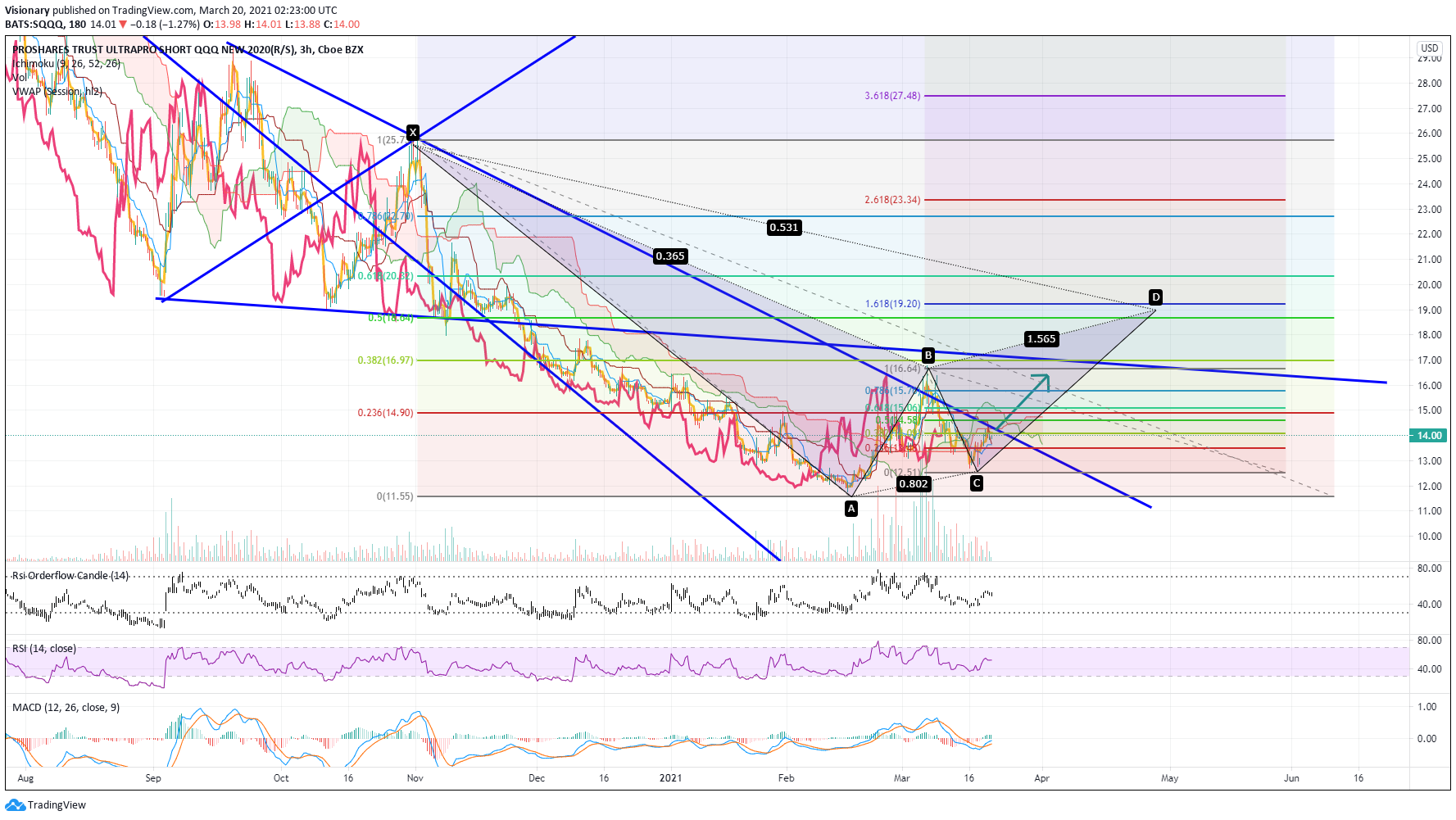This screenshot has height=820, width=1456.
Task: Click the green upward arrow drawing
Action: tap(1023, 403)
